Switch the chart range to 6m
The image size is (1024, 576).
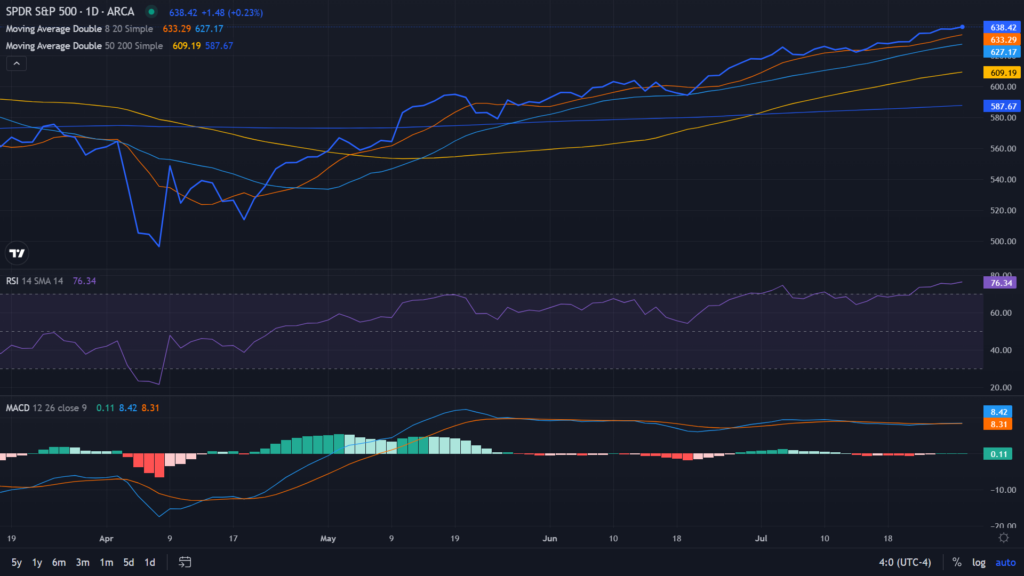(59, 562)
